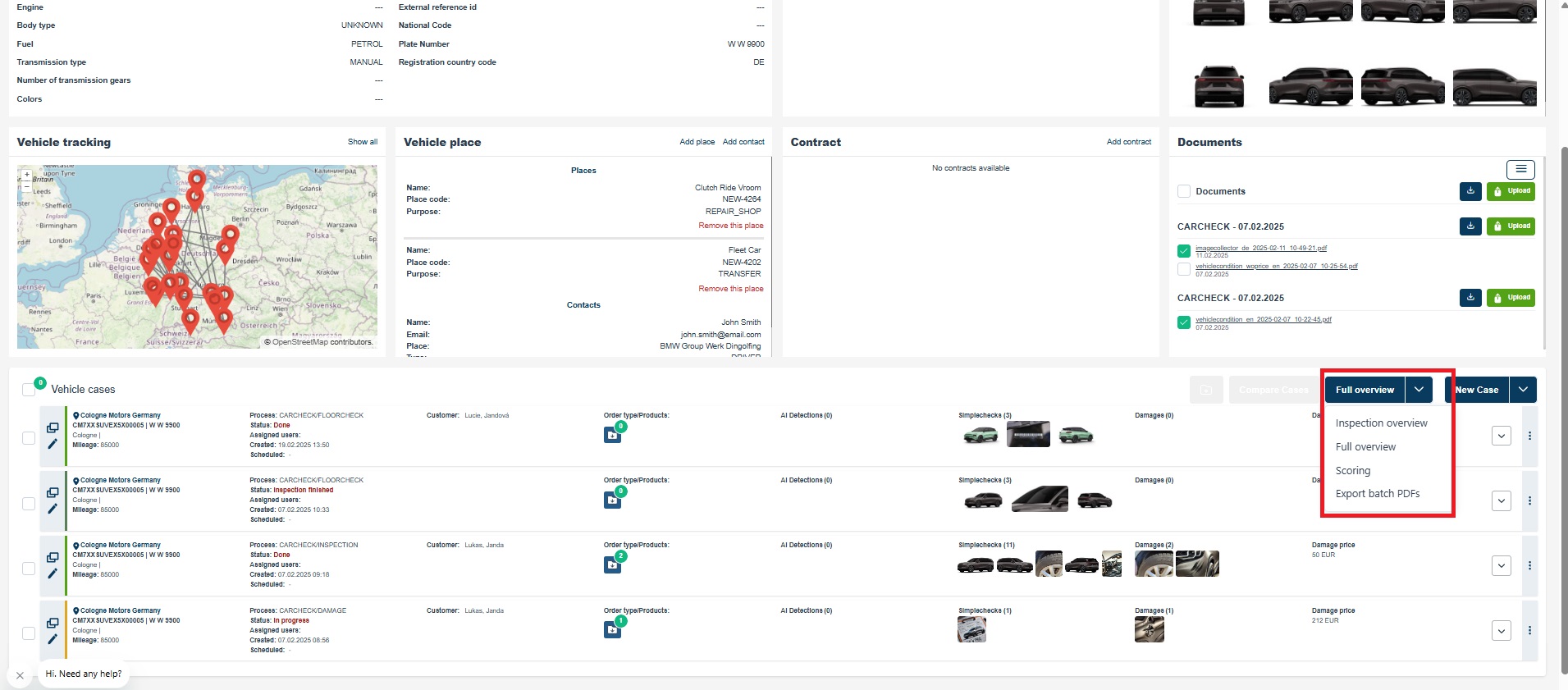This screenshot has height=690, width=1568.
Task: Select Scoring from the overview menu
Action: click(x=1353, y=470)
